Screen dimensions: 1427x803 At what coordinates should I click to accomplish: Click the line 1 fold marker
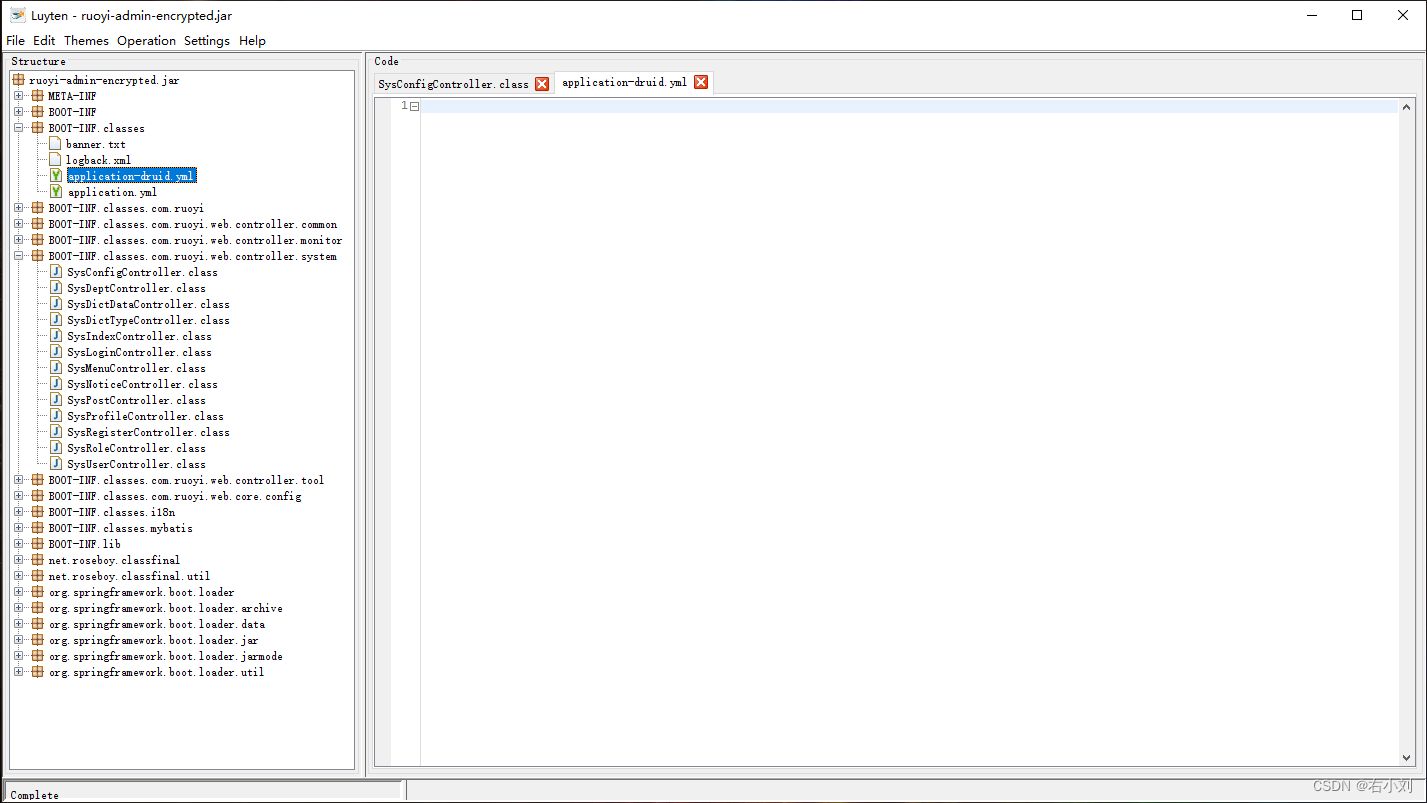coord(414,106)
